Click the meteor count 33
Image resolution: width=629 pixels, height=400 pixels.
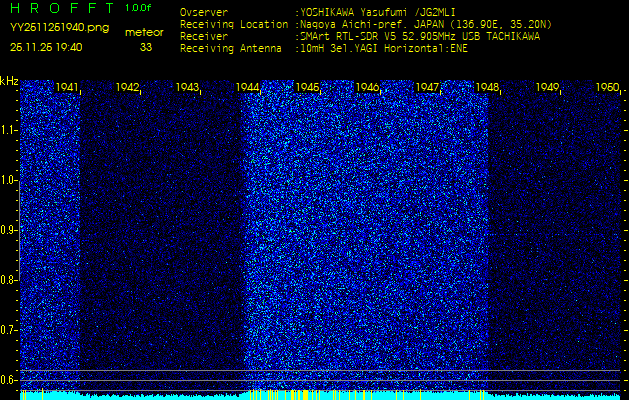click(x=146, y=47)
